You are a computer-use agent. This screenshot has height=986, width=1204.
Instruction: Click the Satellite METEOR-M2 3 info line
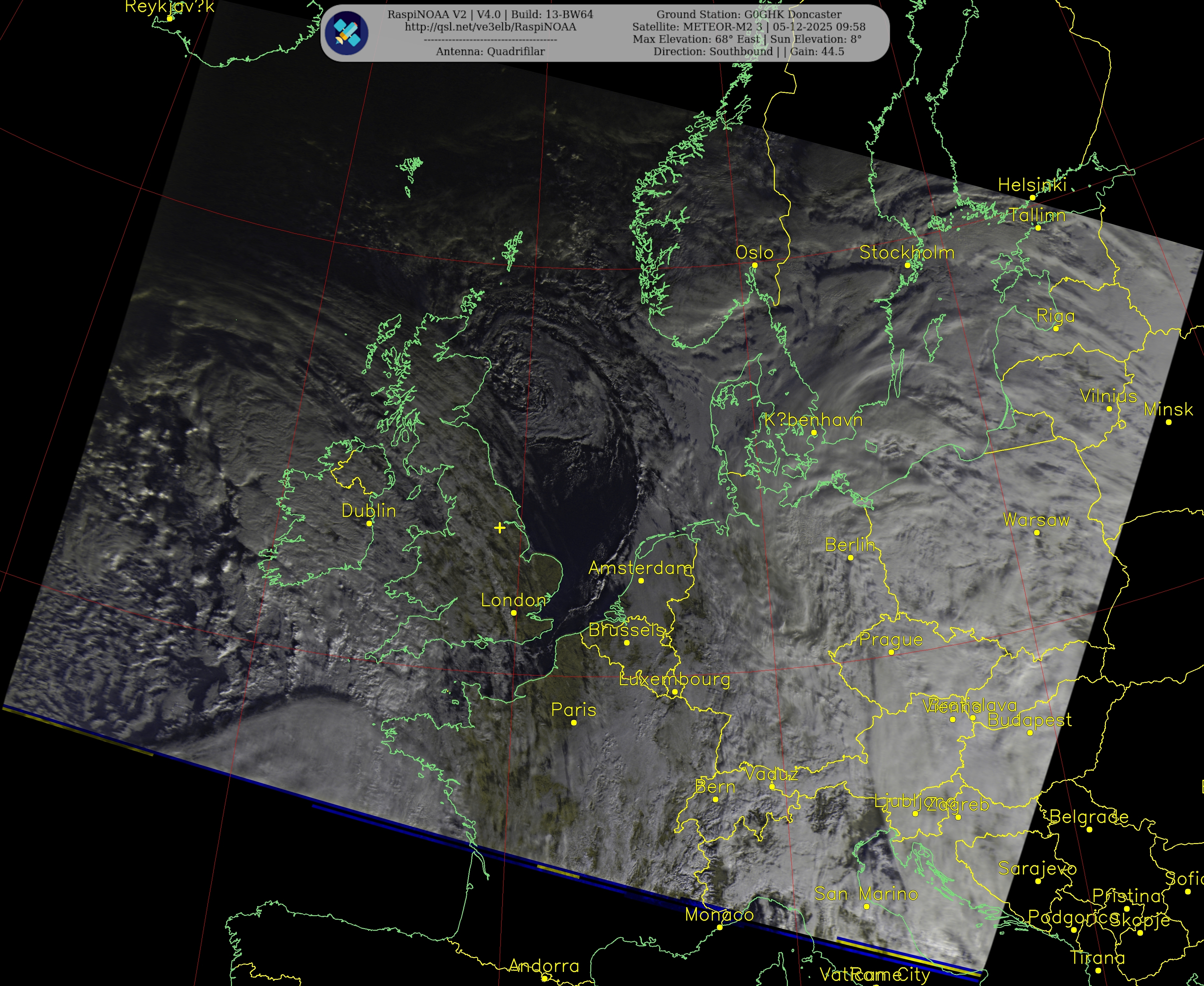point(749,27)
